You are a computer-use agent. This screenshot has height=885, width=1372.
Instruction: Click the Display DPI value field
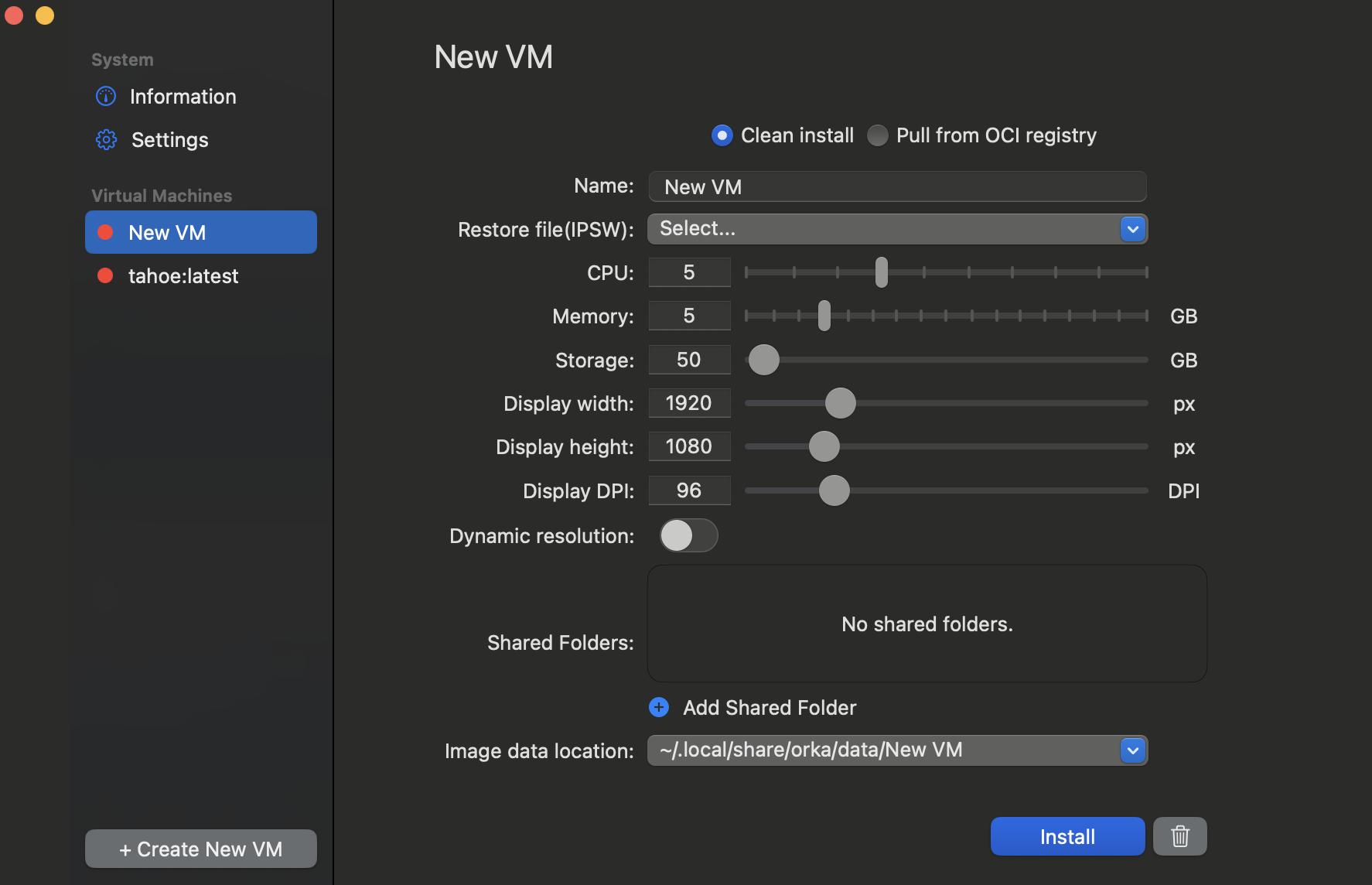tap(689, 490)
